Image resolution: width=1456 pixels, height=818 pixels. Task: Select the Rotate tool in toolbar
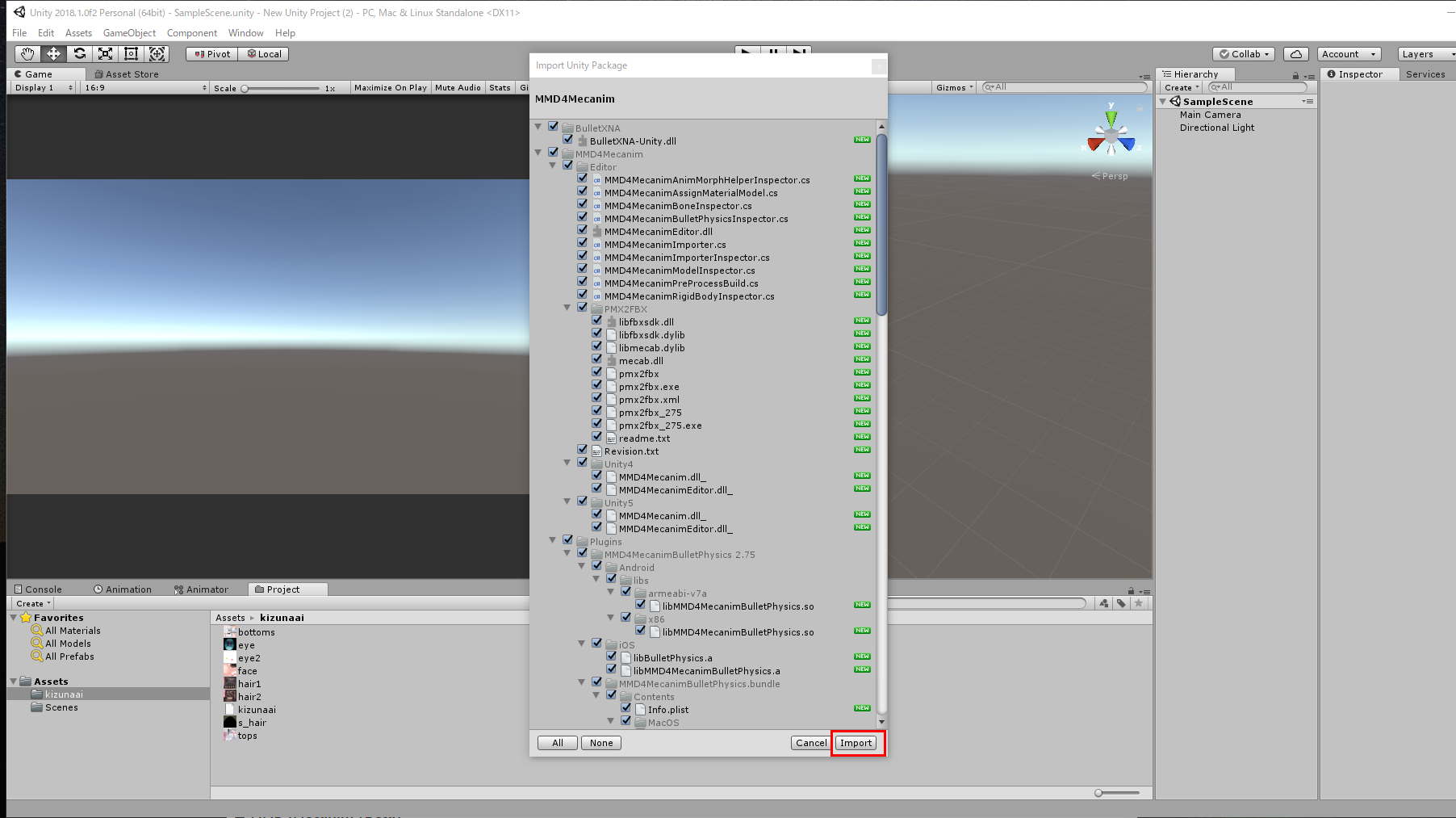[x=79, y=54]
